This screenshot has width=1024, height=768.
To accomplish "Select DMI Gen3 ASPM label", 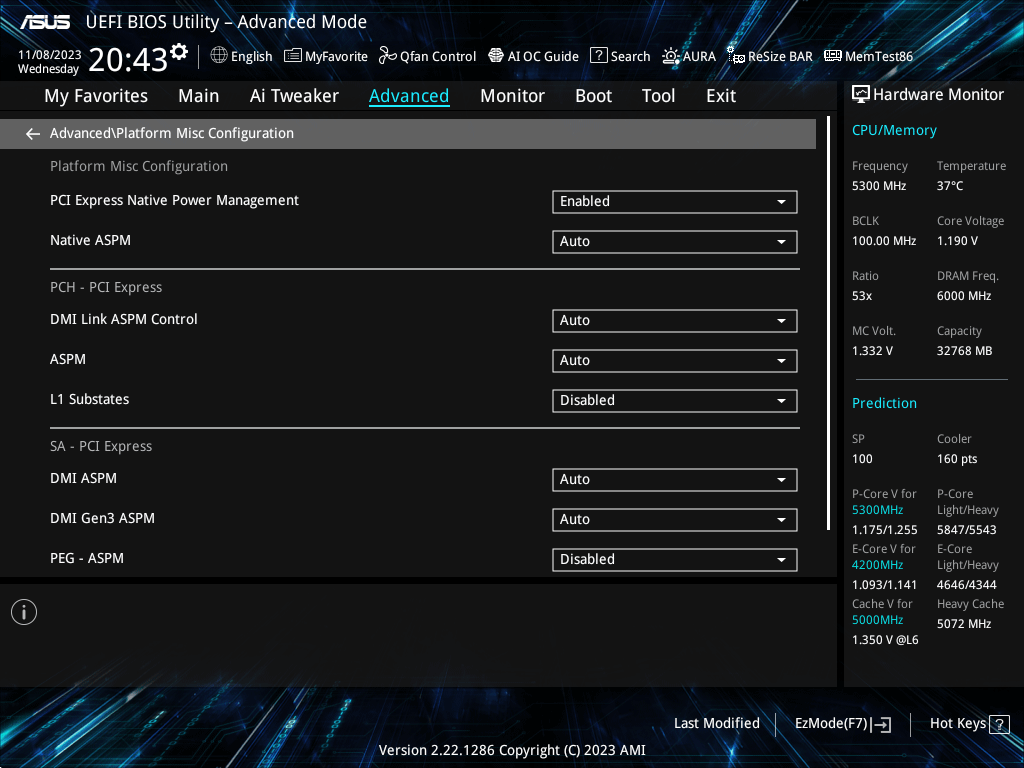I will [x=103, y=519].
